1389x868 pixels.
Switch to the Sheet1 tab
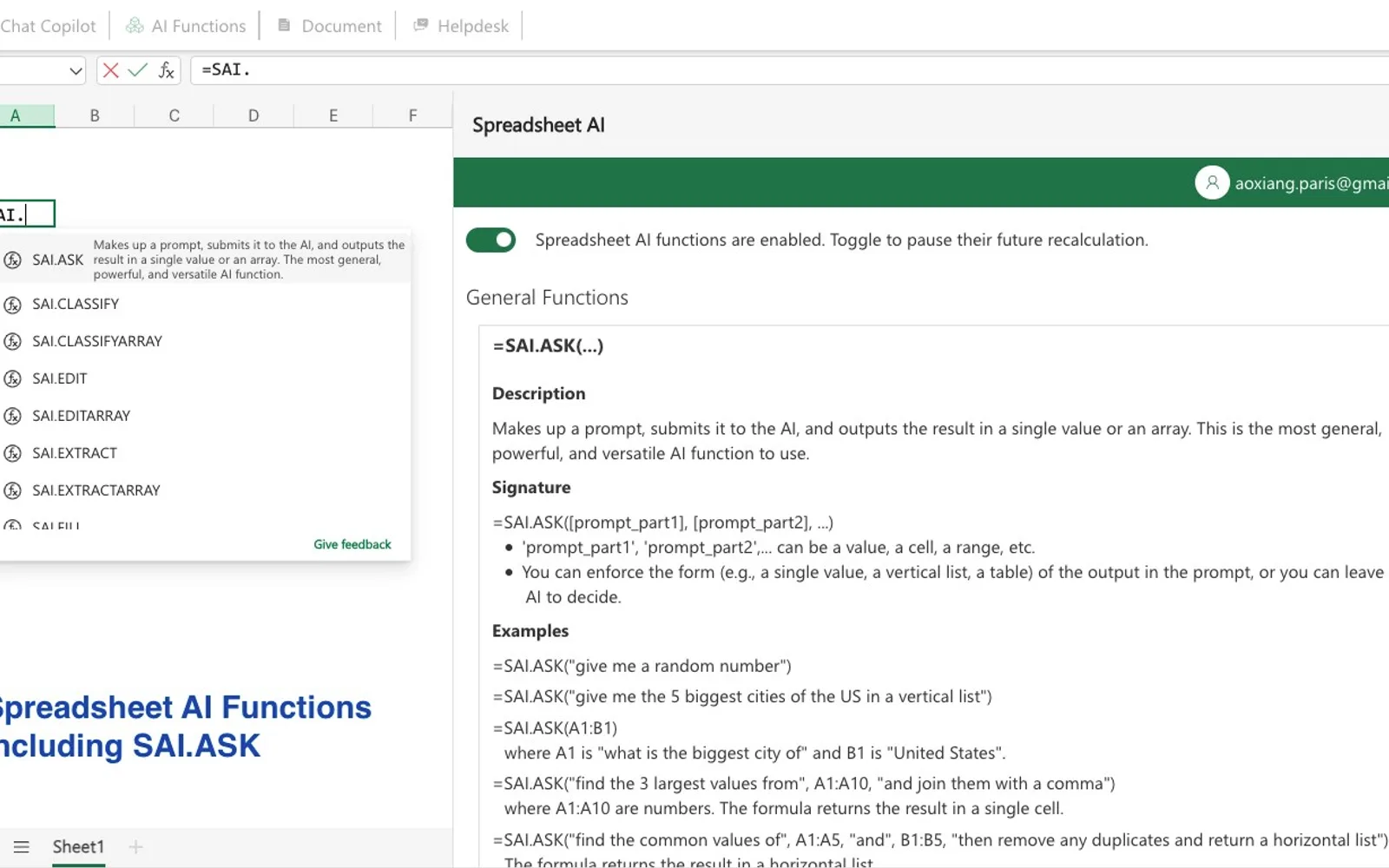[x=78, y=847]
